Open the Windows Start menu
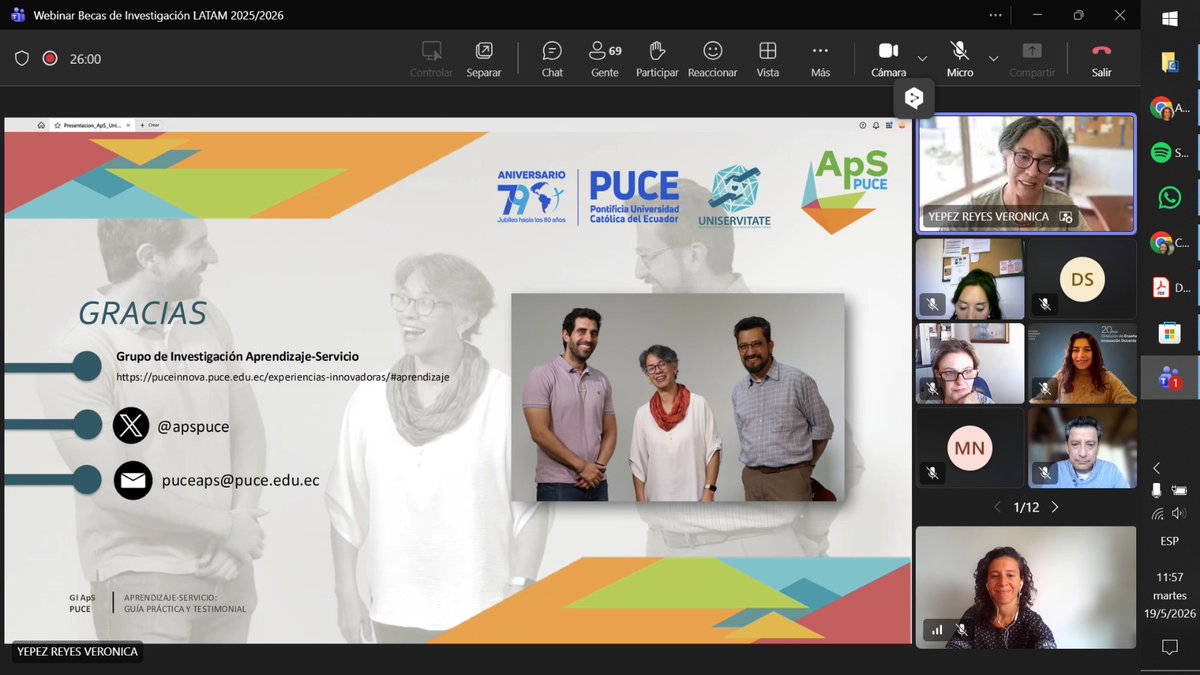 point(1170,18)
